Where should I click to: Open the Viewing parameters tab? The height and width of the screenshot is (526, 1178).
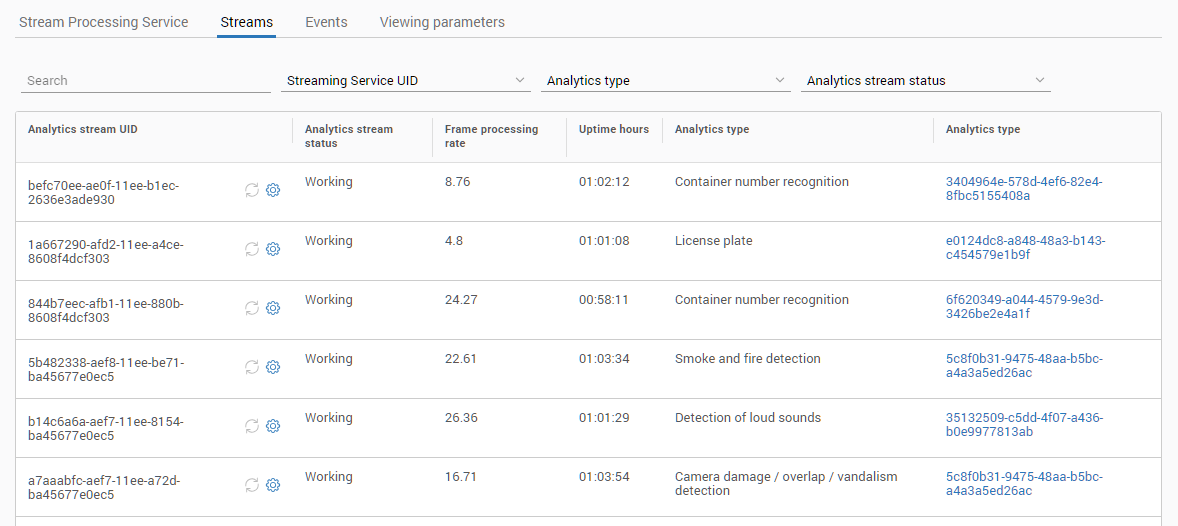442,22
